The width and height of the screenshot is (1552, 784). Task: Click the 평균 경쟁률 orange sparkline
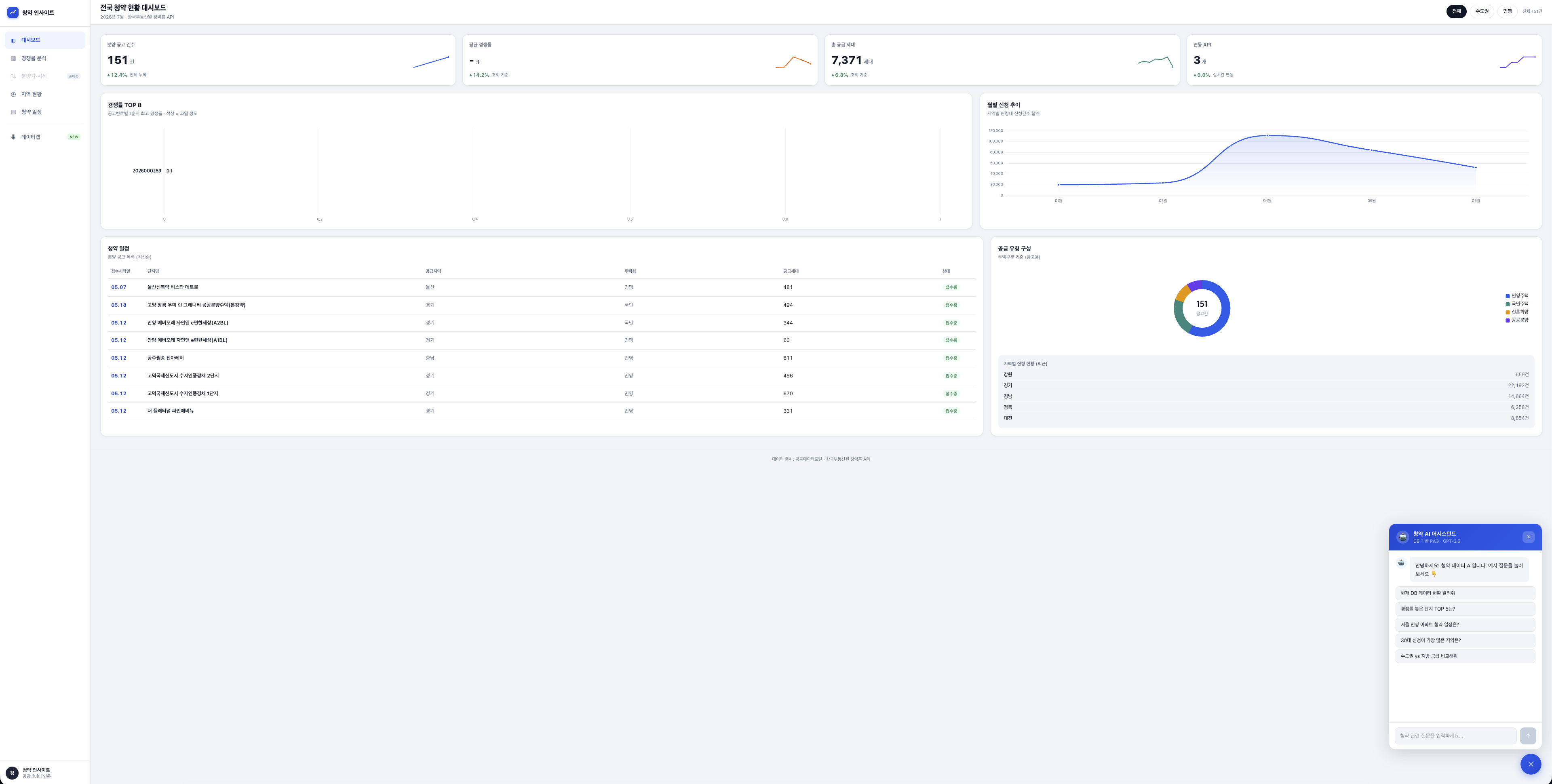pos(793,62)
